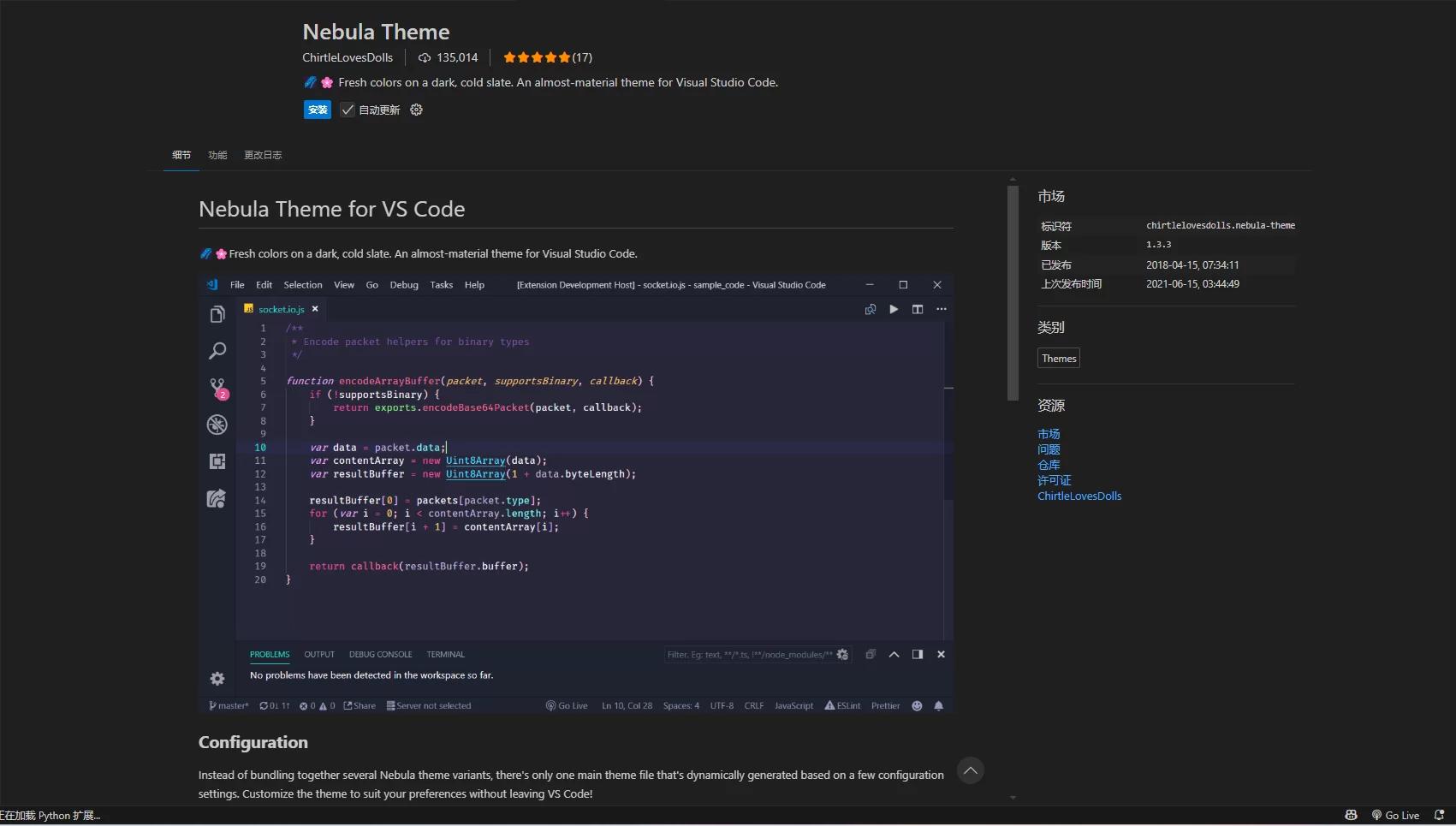The height and width of the screenshot is (826, 1456).
Task: Click identifier chirtlelovesdolls.nebula-theme
Action: pos(1221,225)
